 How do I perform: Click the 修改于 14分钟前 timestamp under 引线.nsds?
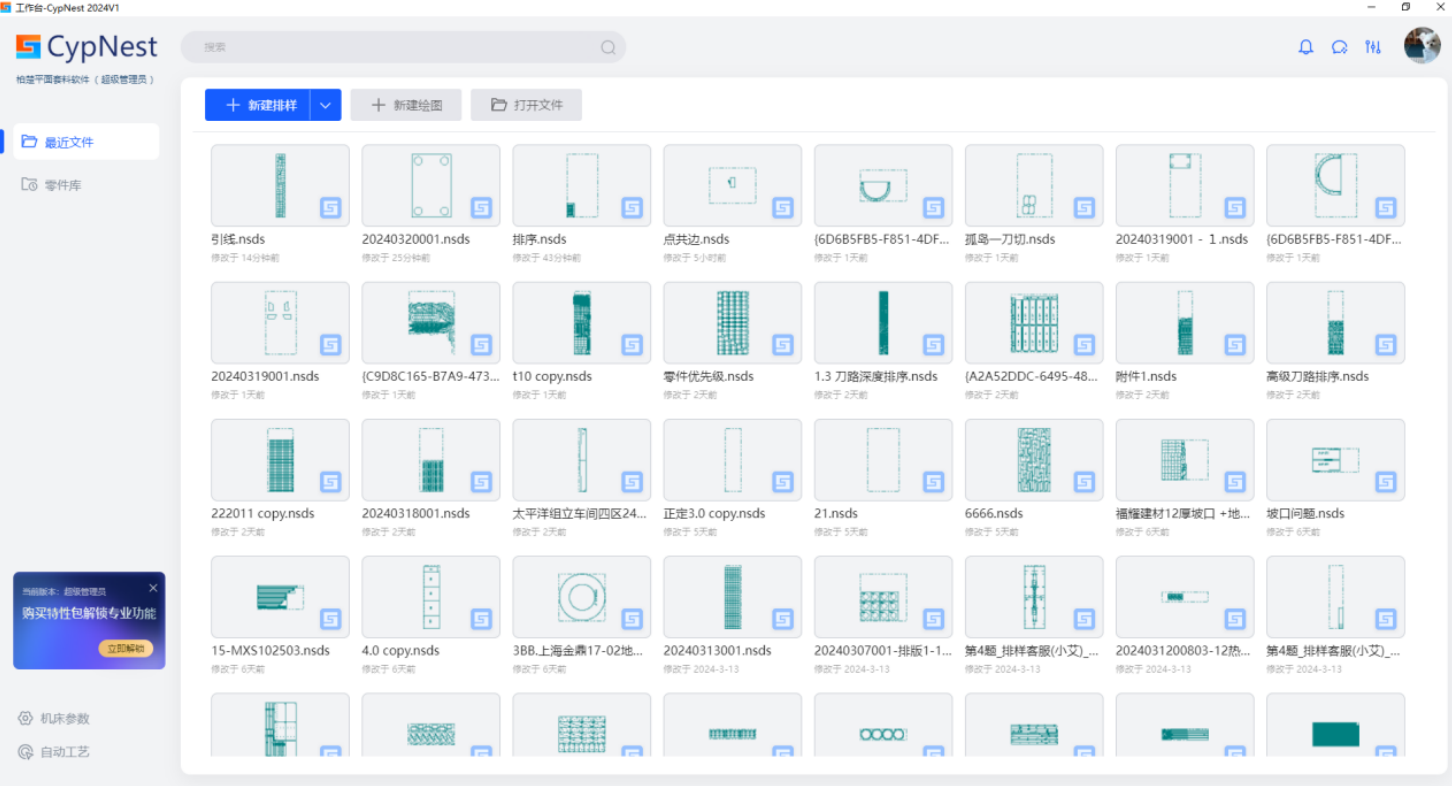[x=245, y=258]
